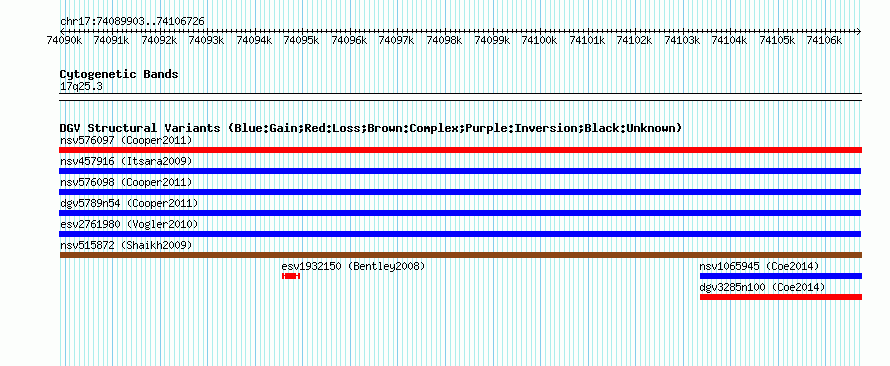Click the 74098k ruler tick label
Screen dimensions: 890x366
tap(444, 40)
